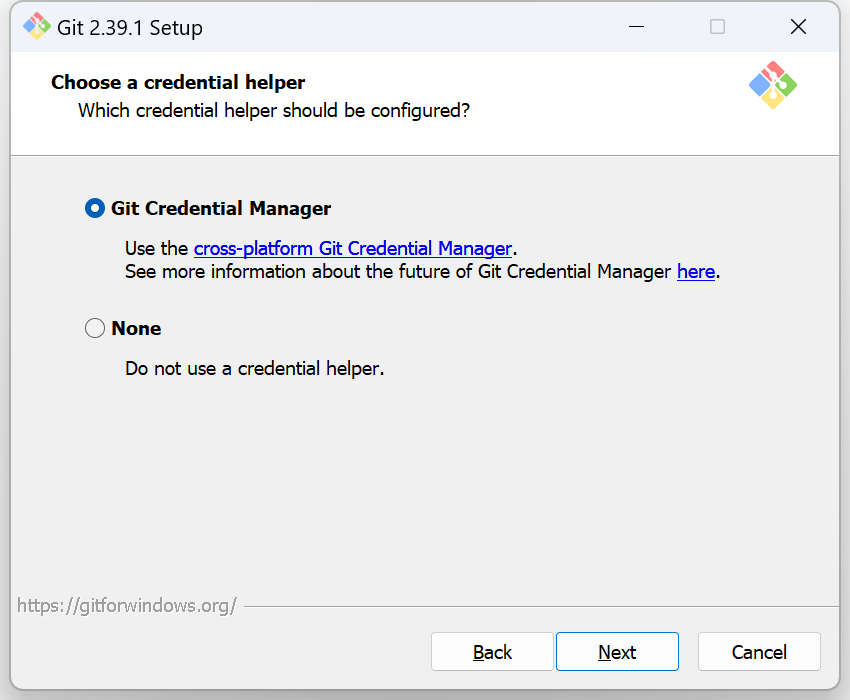The height and width of the screenshot is (700, 850).
Task: Click the Git for Windows logo in header
Action: tap(773, 85)
